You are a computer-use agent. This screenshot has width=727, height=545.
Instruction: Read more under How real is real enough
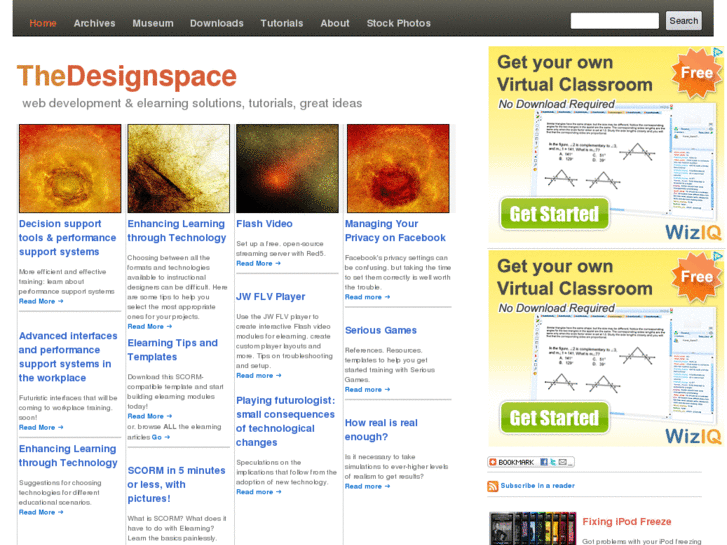tap(367, 487)
